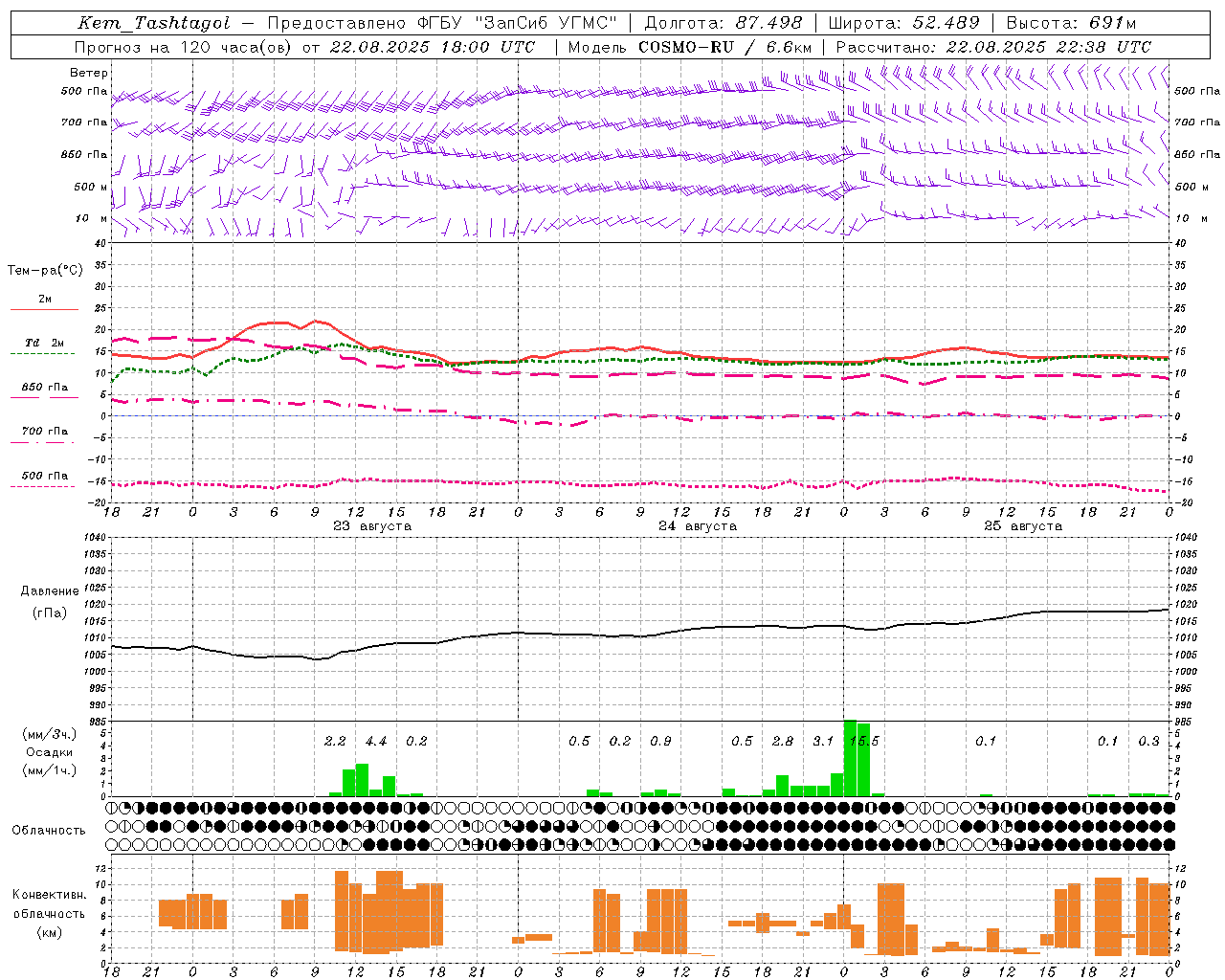Click the station name Kem_Tashtagol
1225x980 pixels.
point(154,23)
